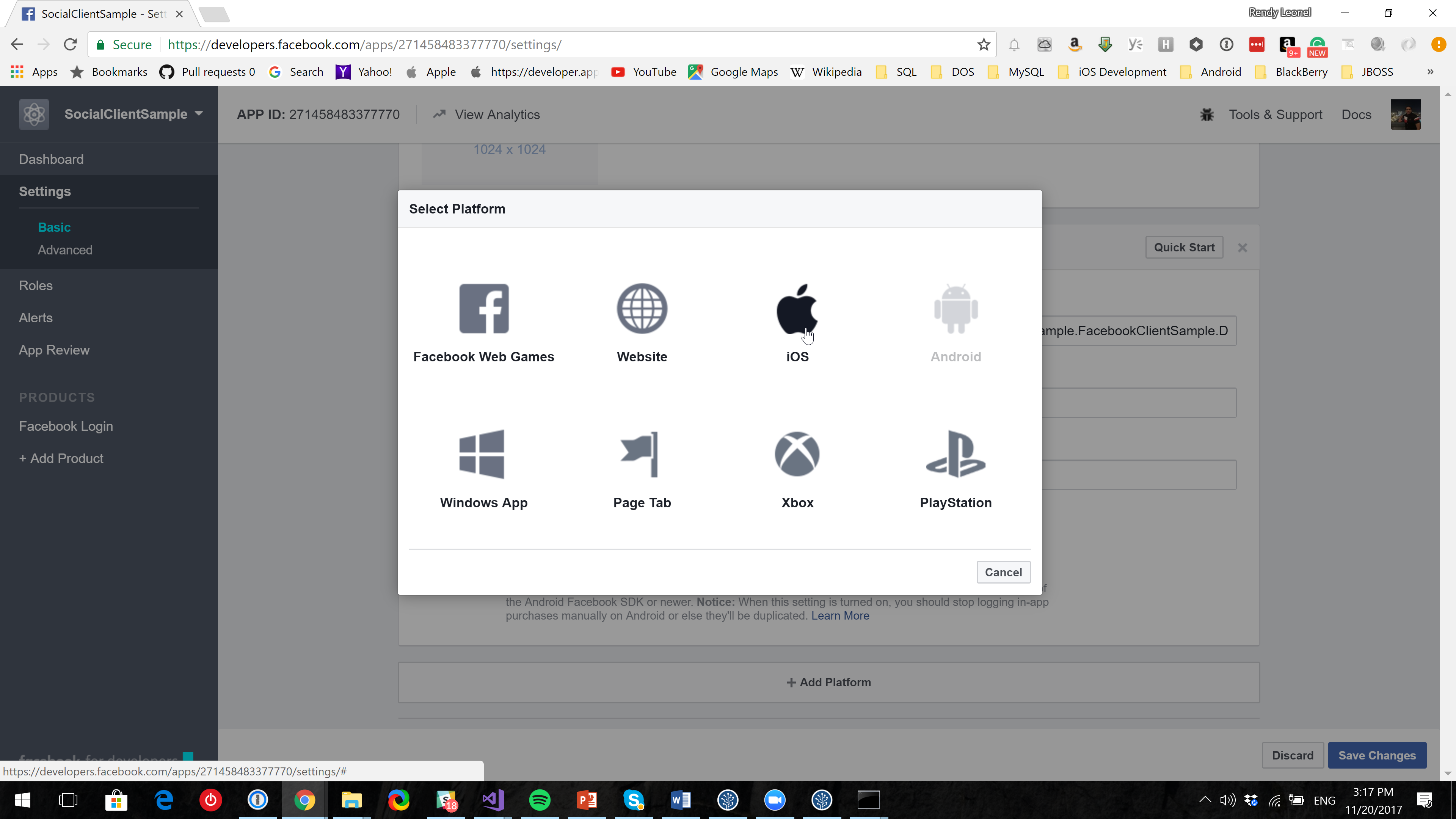Open Advanced settings in sidebar
1456x819 pixels.
(x=65, y=250)
